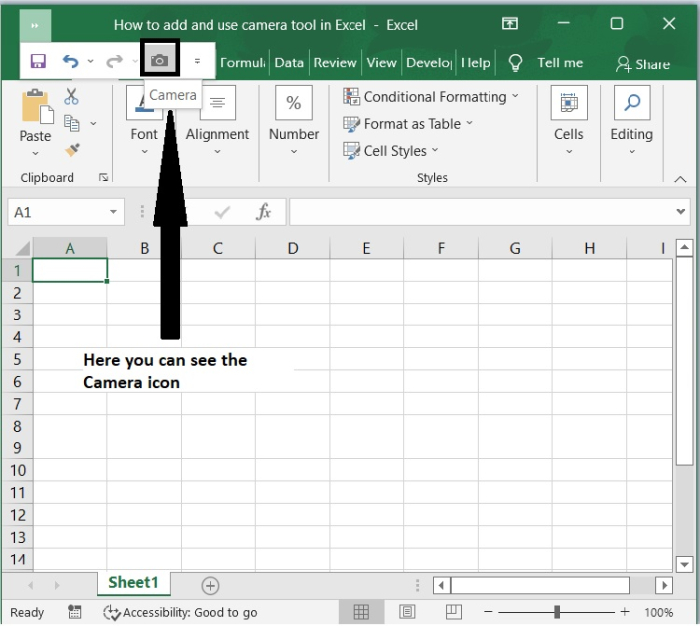Select cell A1
This screenshot has width=700, height=626.
pos(70,270)
